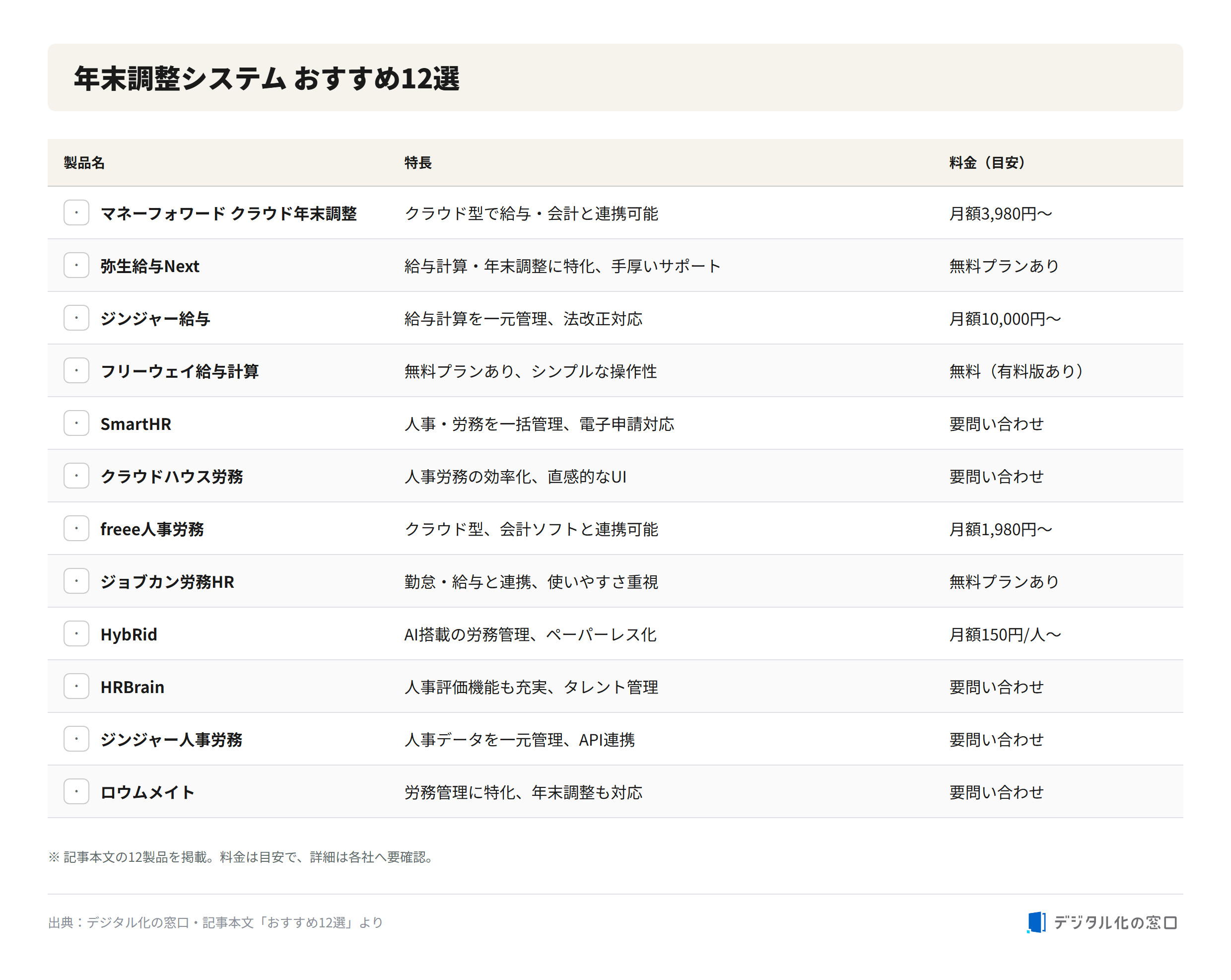1231x980 pixels.
Task: Click feature 勤怠・給与と連携、使いやすさ重視
Action: coord(532,581)
